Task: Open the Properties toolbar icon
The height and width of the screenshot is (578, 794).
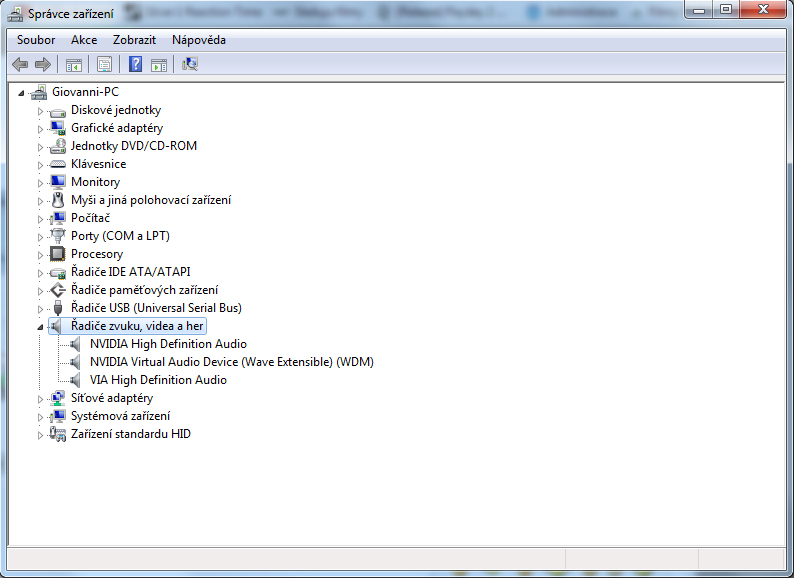Action: pos(104,64)
